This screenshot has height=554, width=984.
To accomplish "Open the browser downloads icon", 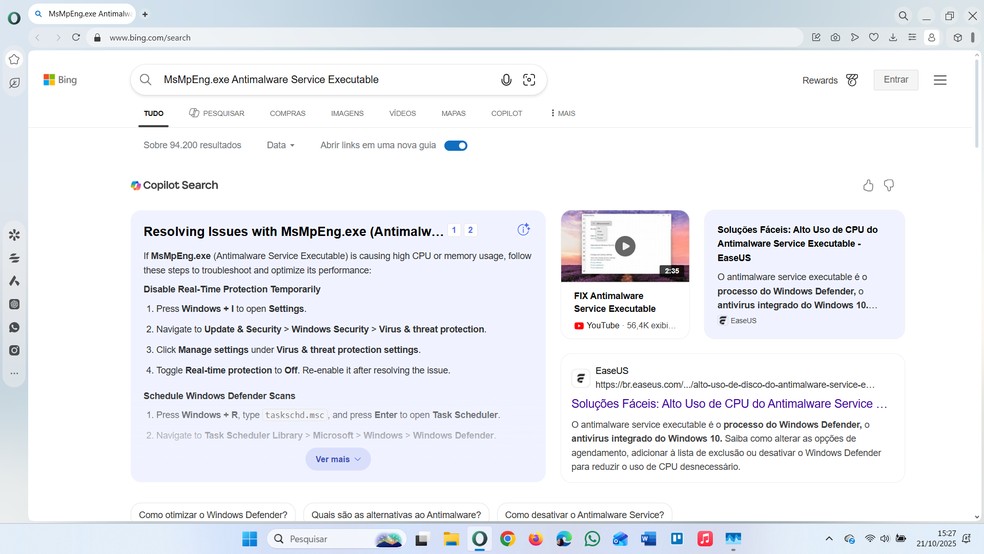I will pos(893,38).
